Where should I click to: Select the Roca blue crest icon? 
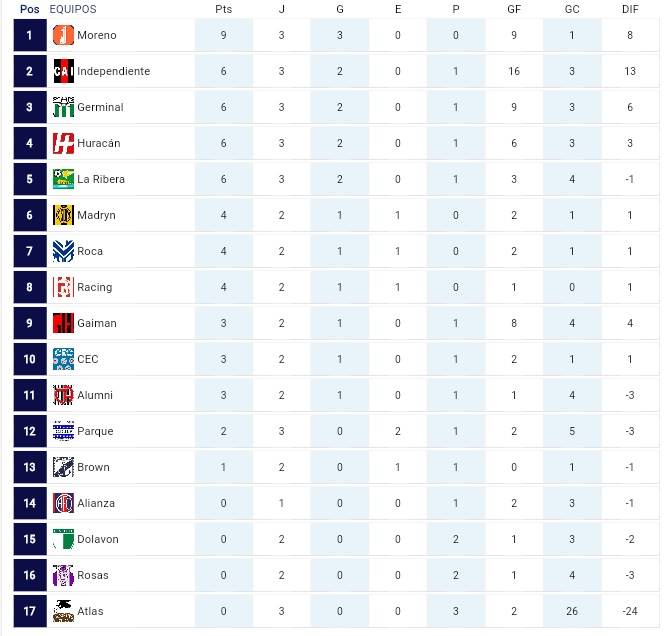pyautogui.click(x=63, y=251)
